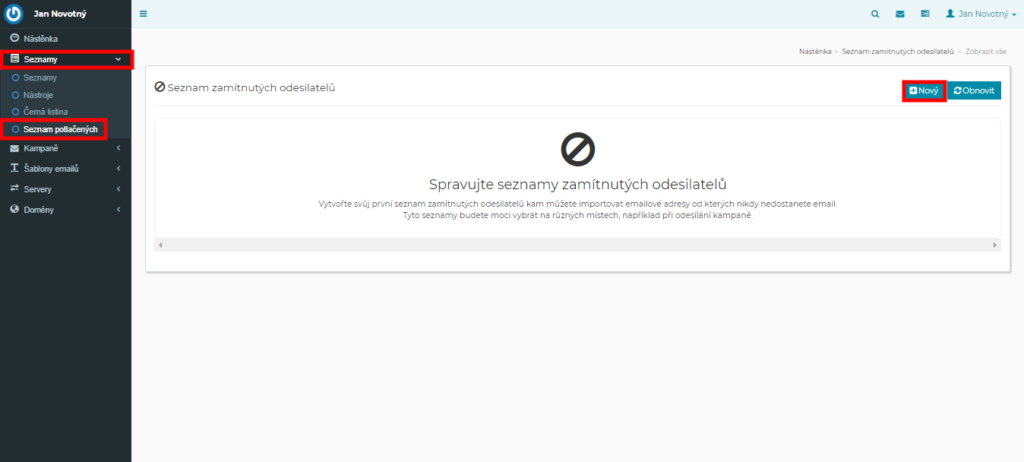
Task: Click the Servery arrows icon in the sidebar
Action: click(14, 188)
